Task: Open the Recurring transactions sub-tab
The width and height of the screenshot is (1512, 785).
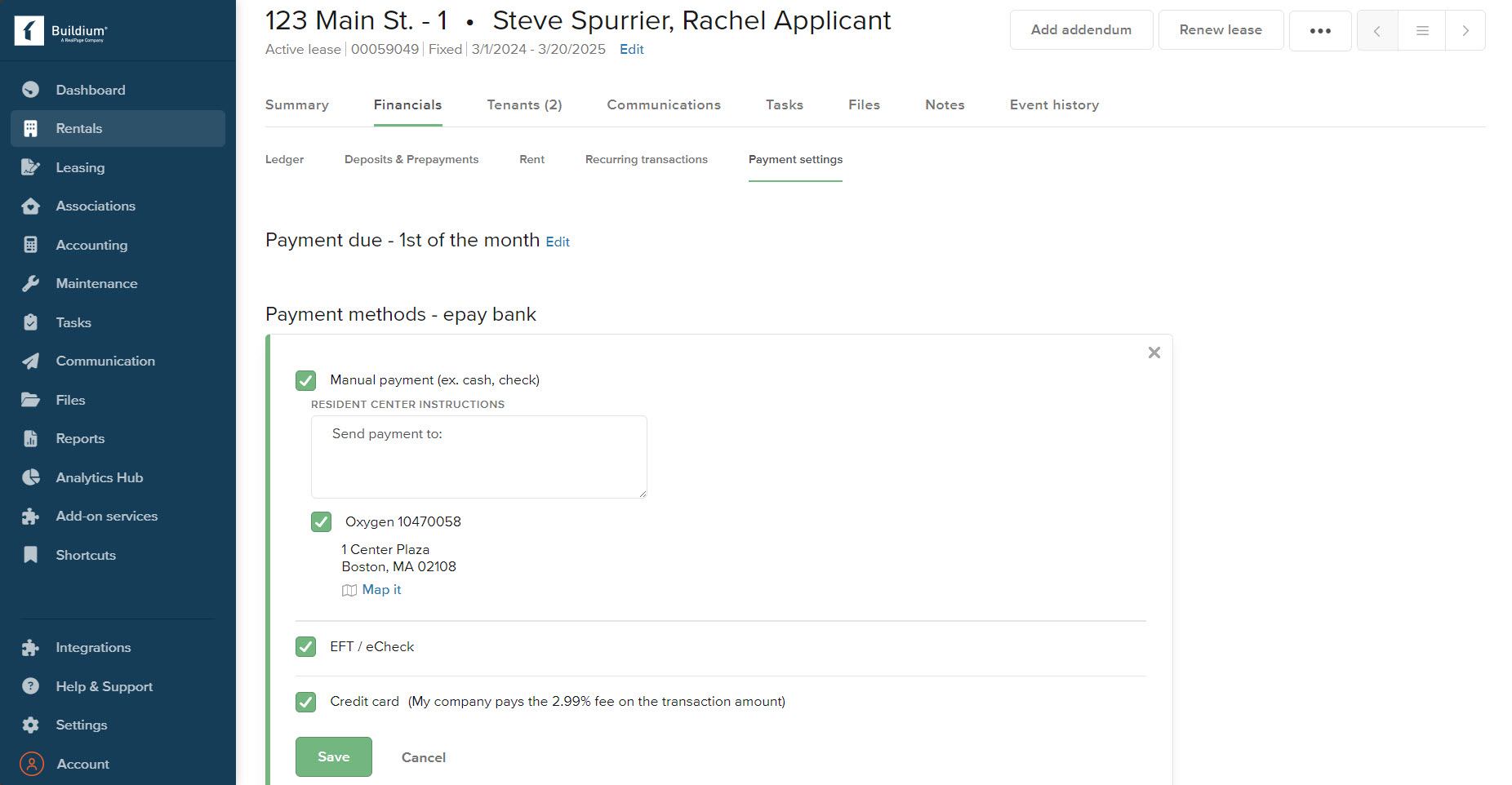Action: pyautogui.click(x=647, y=159)
